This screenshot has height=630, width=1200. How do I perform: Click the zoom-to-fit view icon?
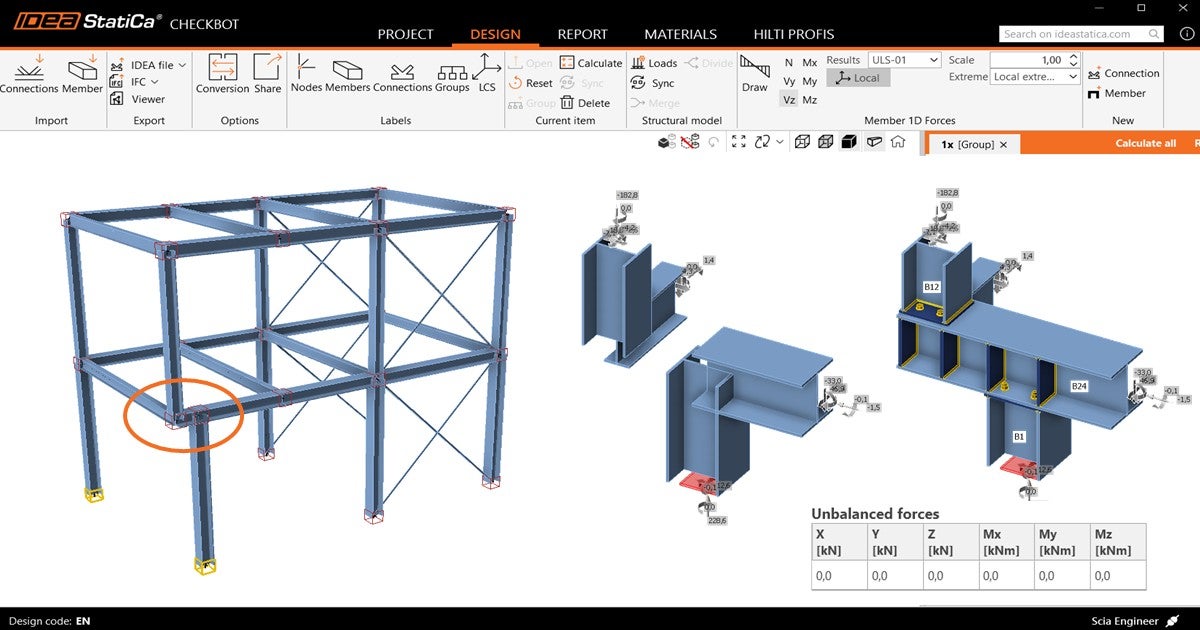(x=739, y=142)
